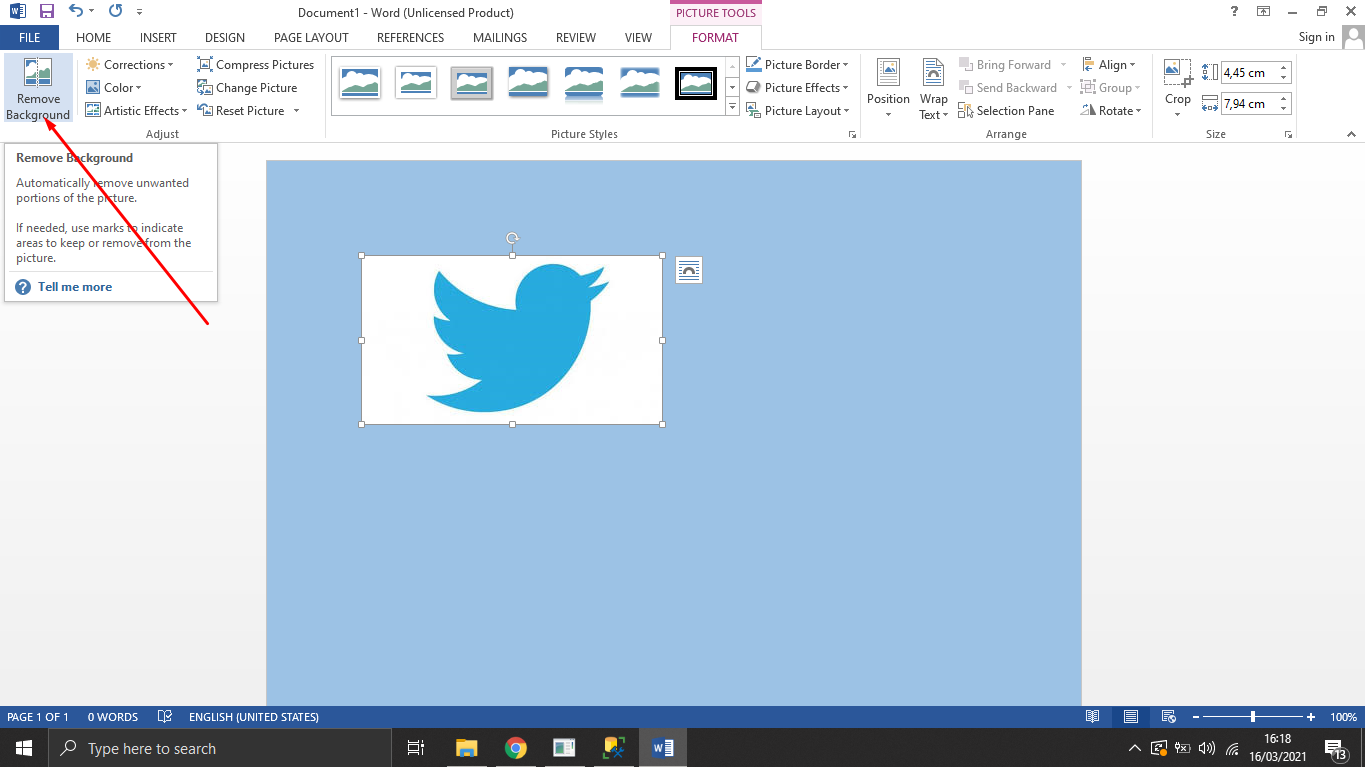Click the Layout Options button beside the picture
Image resolution: width=1365 pixels, height=767 pixels.
pos(689,270)
